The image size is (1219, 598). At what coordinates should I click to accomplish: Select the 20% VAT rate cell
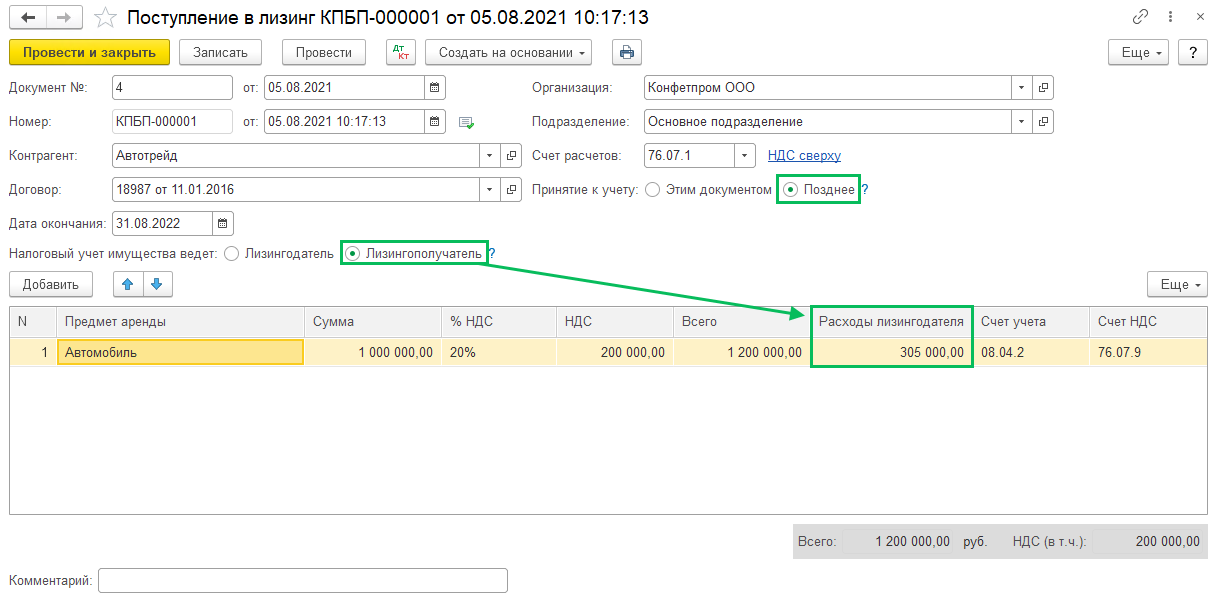click(x=498, y=352)
